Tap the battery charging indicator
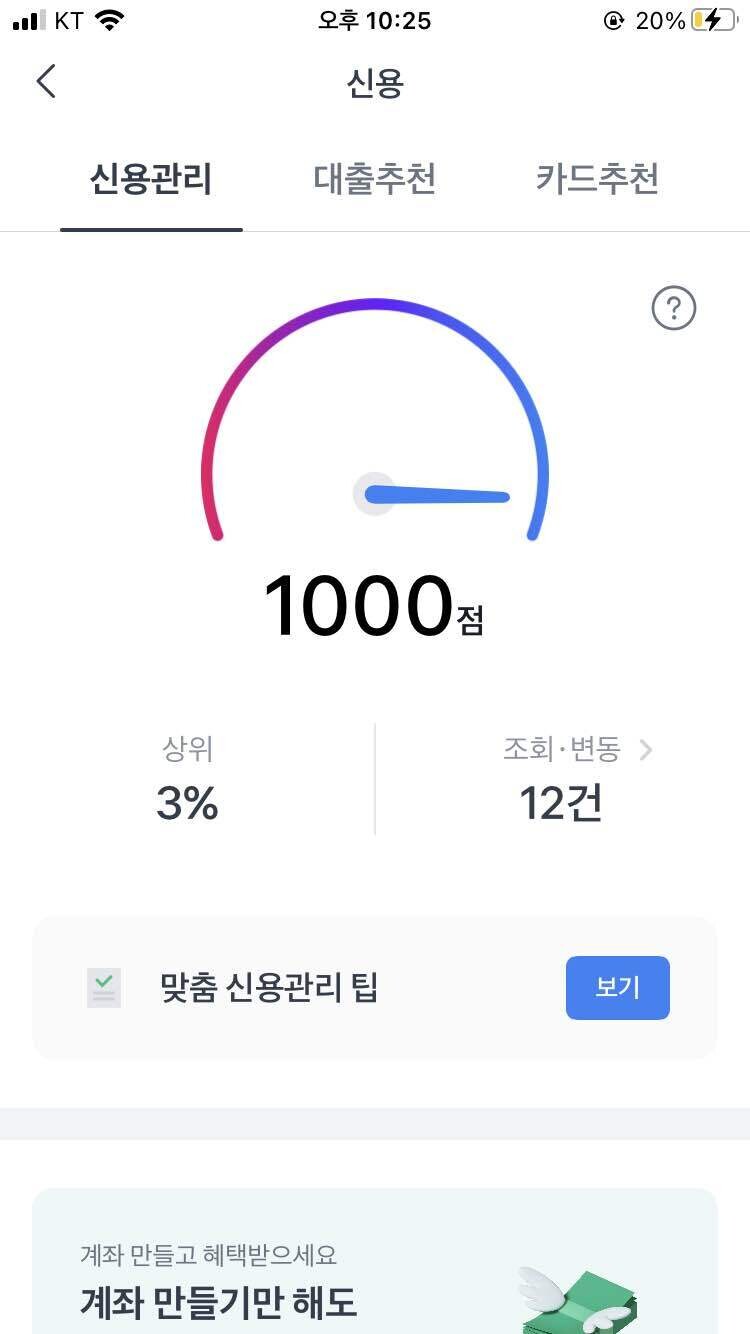The height and width of the screenshot is (1334, 750). 714,20
